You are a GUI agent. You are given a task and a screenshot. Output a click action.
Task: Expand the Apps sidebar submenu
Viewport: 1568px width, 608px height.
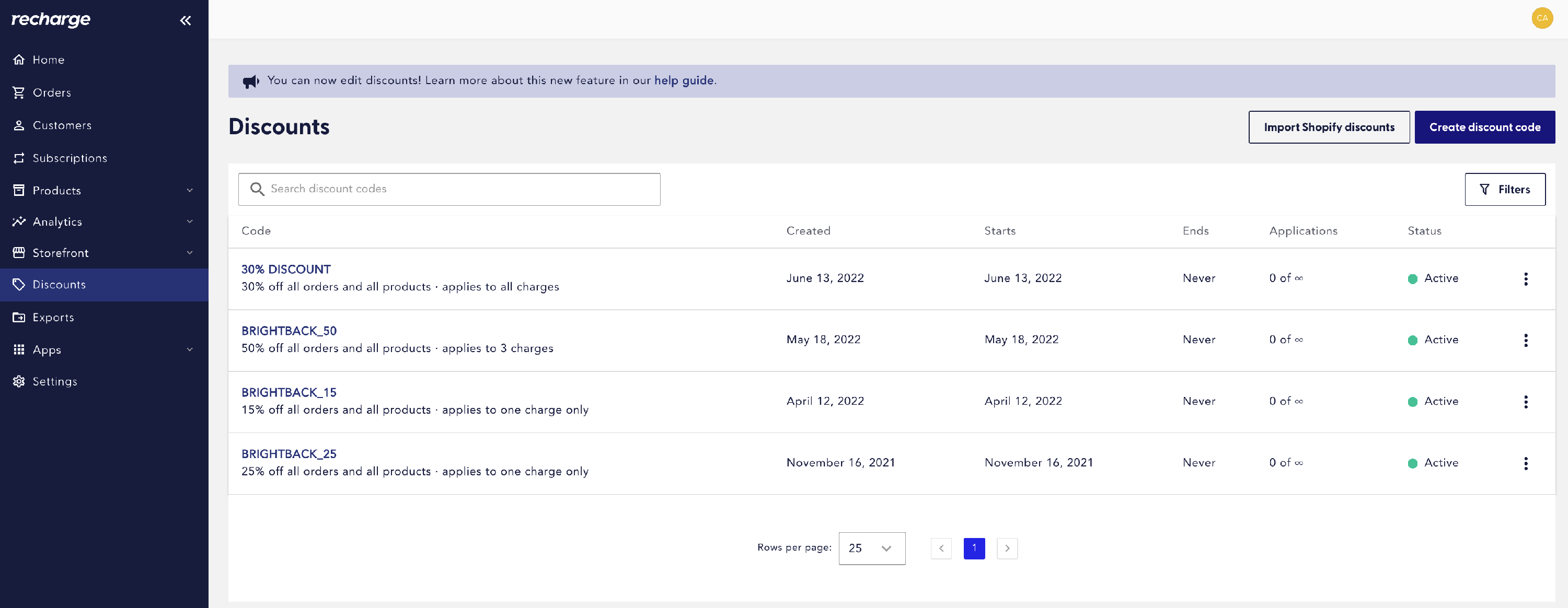[189, 350]
